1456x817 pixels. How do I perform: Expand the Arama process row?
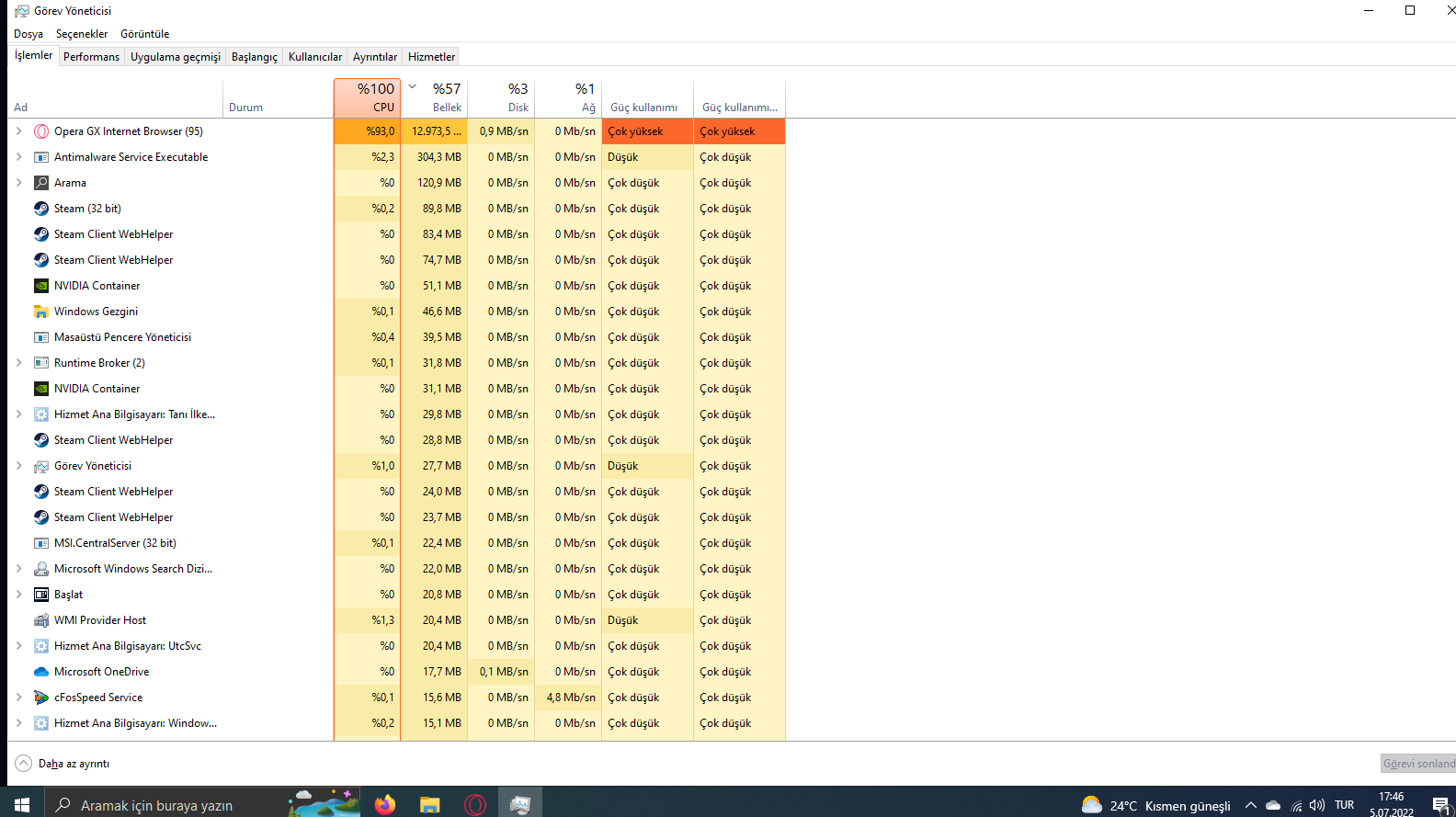point(18,183)
